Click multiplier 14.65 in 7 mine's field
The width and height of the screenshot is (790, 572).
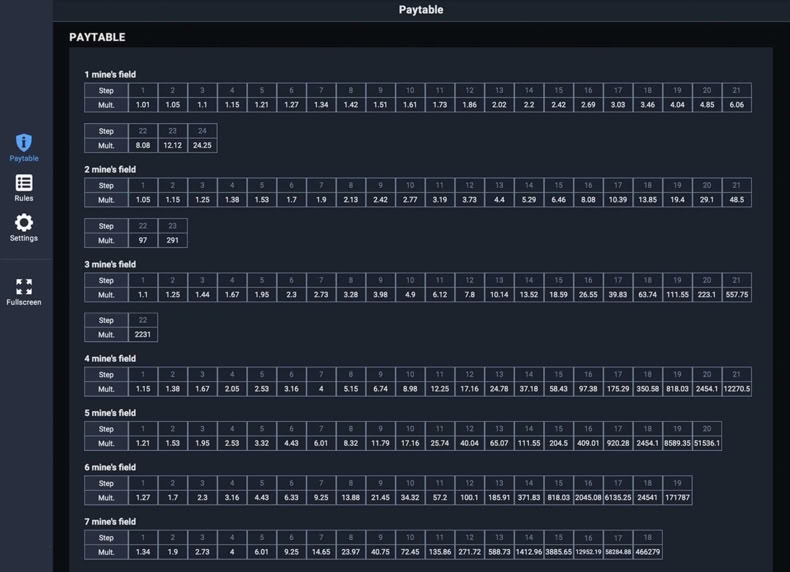pyautogui.click(x=321, y=552)
